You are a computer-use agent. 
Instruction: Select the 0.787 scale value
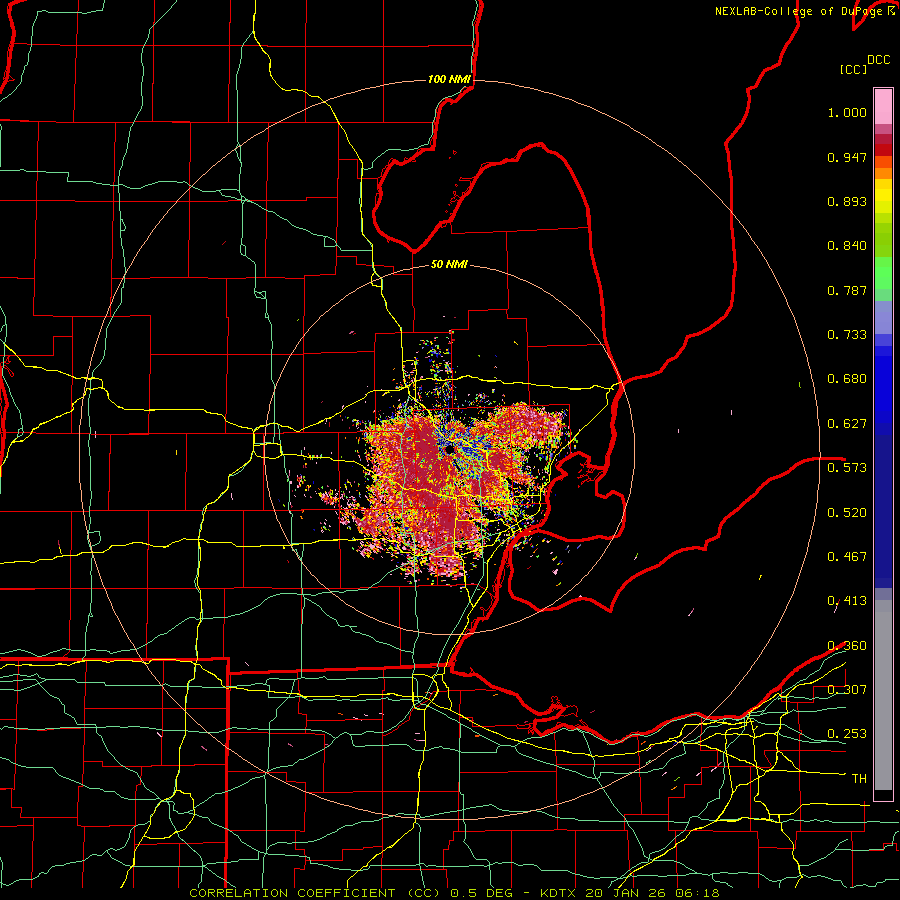847,290
